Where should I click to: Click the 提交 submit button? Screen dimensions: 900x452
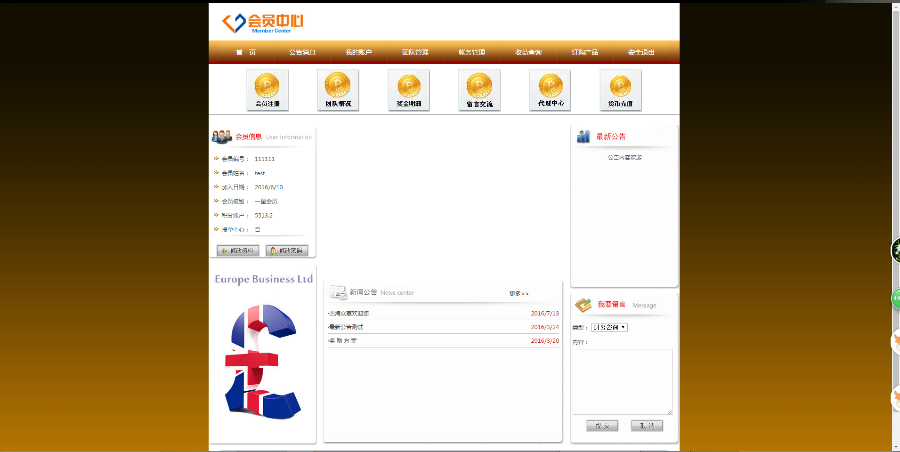[602, 426]
